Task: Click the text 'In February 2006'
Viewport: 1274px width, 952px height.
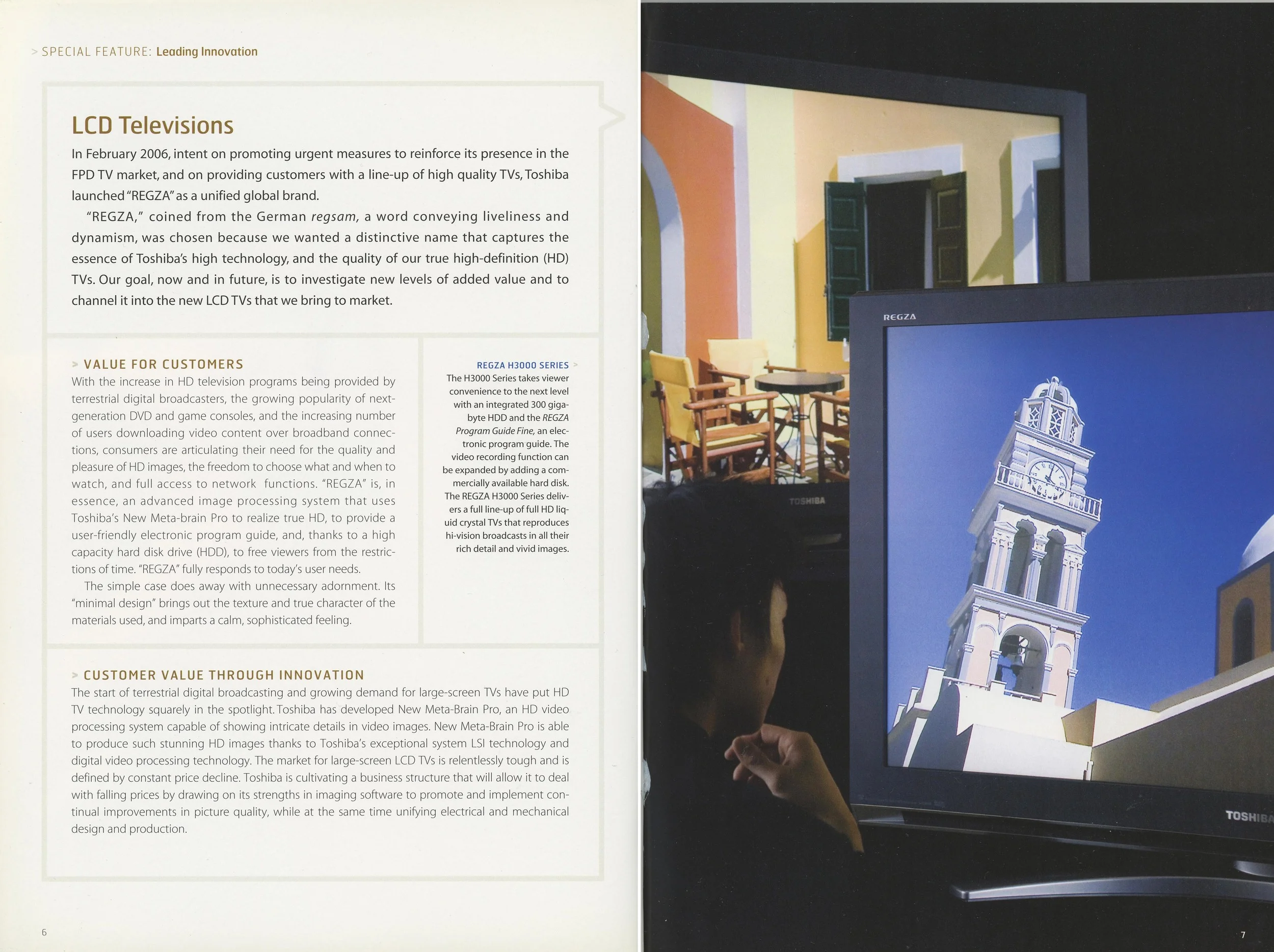Action: (120, 154)
